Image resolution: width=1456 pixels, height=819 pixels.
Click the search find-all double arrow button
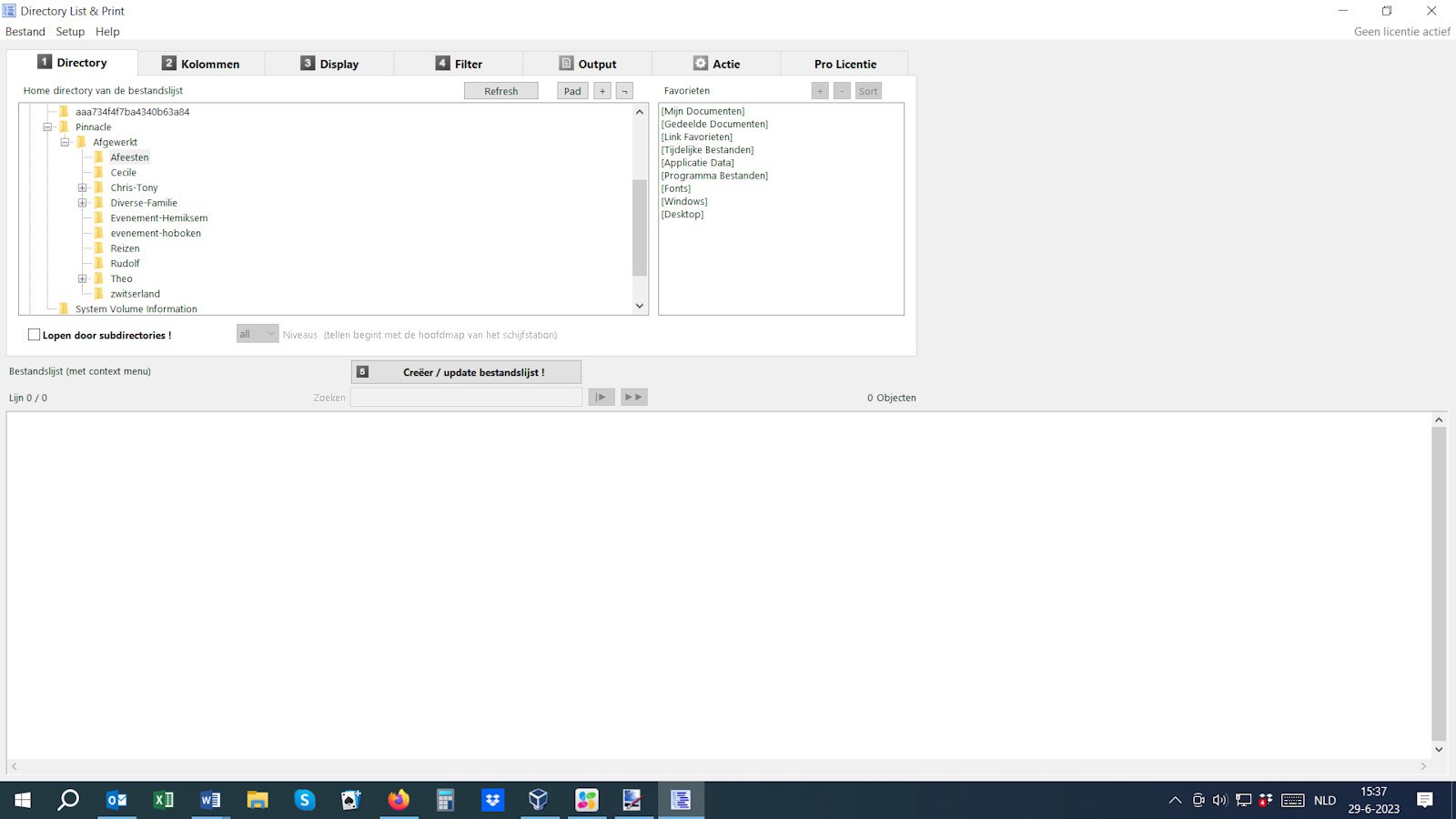[634, 397]
